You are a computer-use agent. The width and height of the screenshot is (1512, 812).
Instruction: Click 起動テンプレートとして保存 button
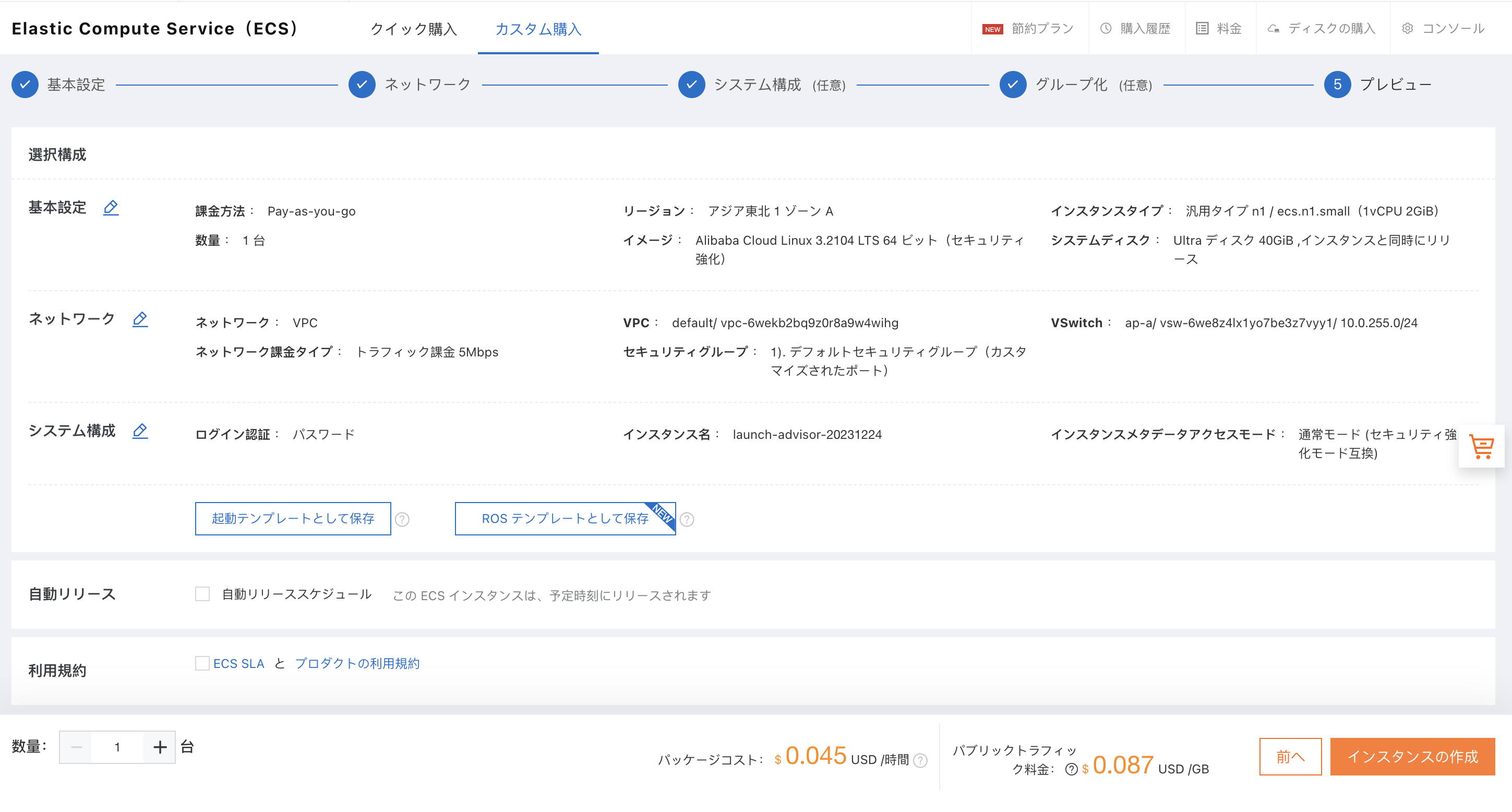coord(292,519)
